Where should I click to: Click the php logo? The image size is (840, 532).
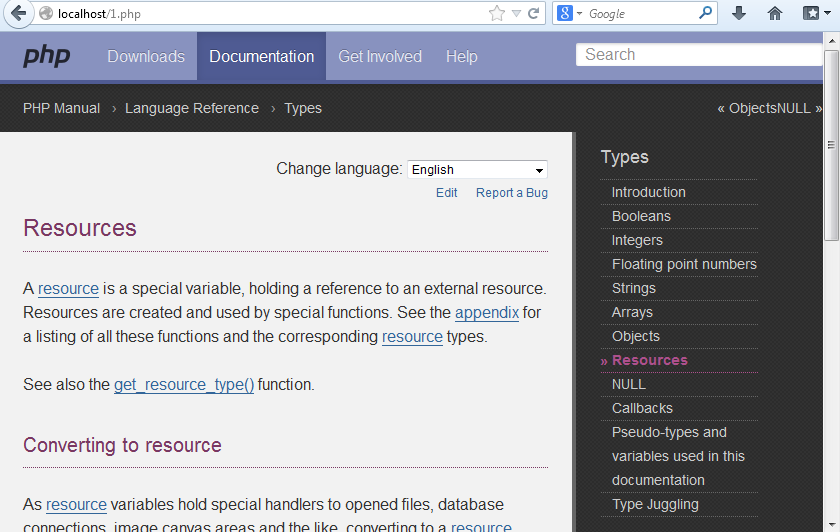(46, 56)
